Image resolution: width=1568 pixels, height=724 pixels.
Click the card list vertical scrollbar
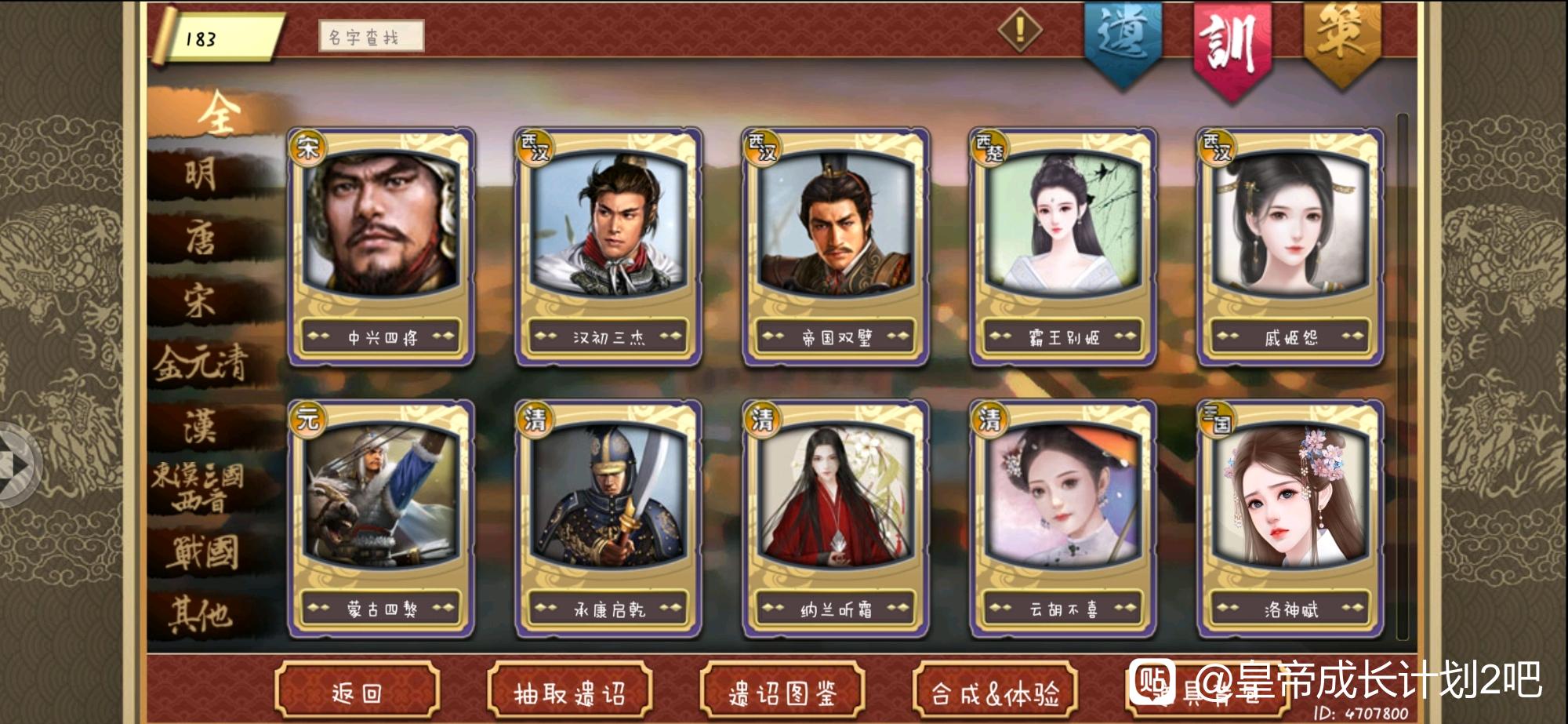tap(1403, 375)
